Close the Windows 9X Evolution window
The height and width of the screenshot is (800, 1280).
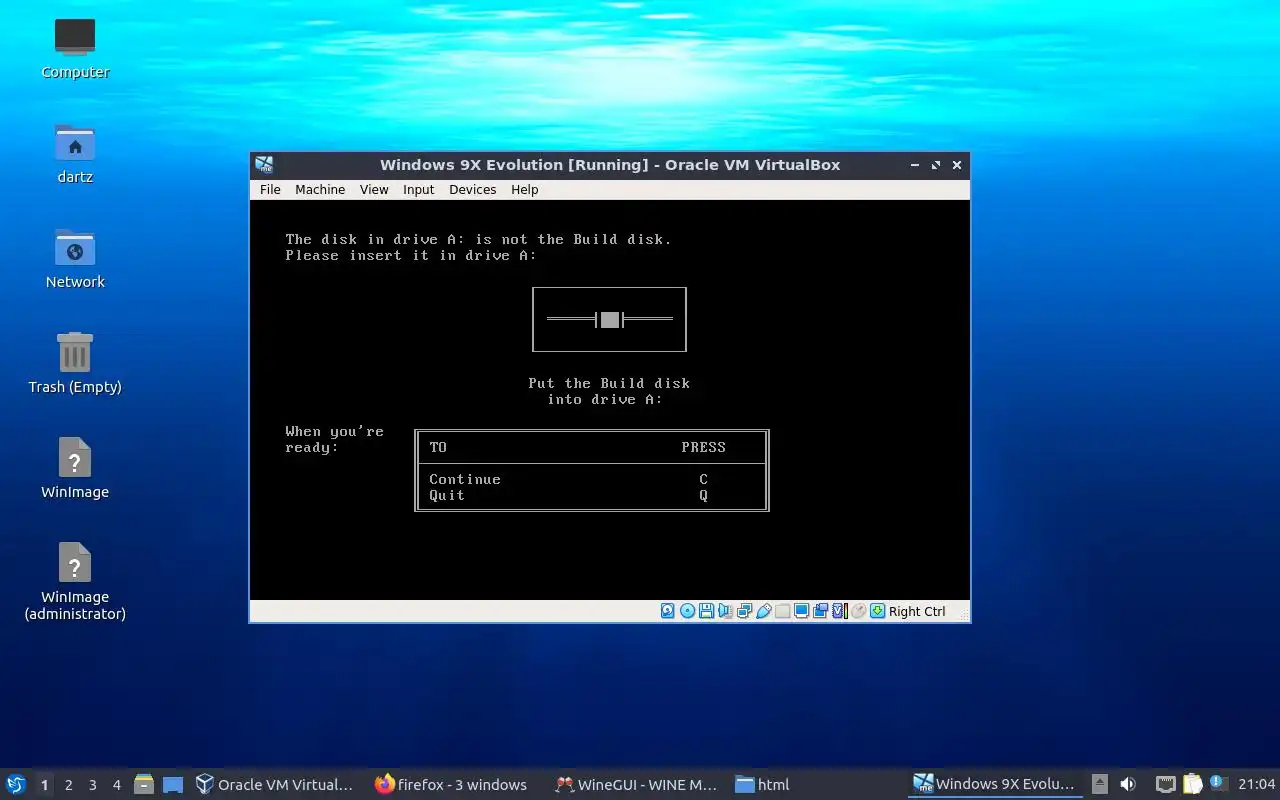pos(957,165)
